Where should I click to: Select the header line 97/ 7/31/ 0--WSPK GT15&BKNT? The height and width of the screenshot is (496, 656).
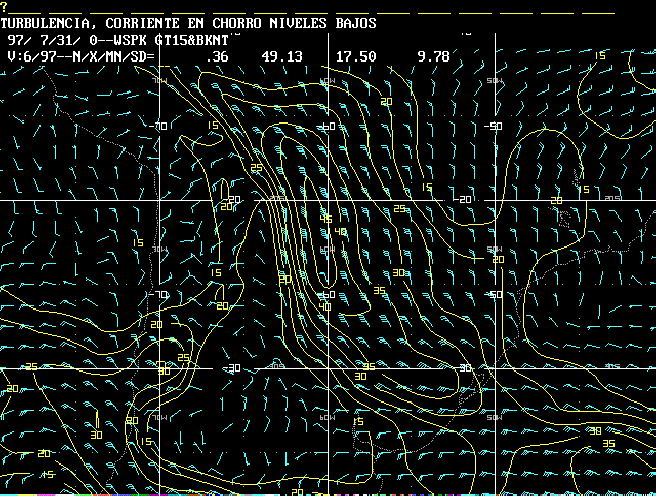tap(118, 40)
